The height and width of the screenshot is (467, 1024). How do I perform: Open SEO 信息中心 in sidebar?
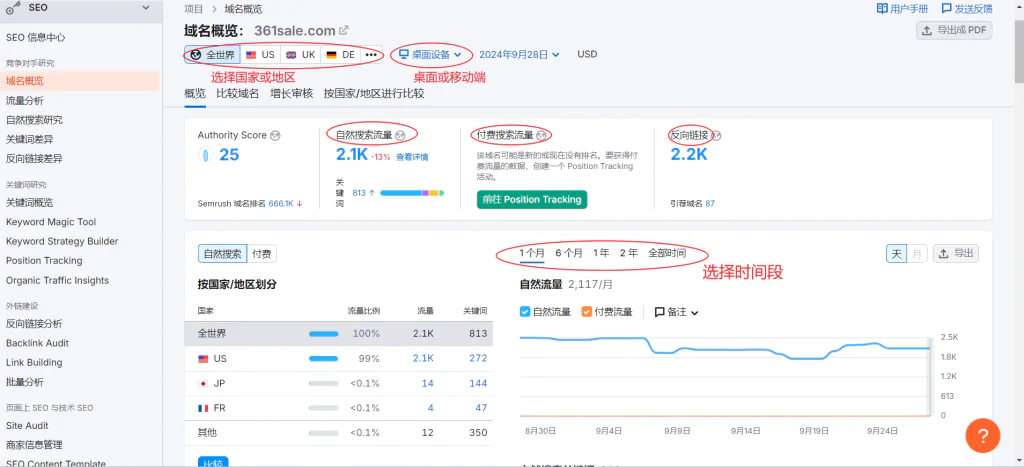(x=36, y=38)
